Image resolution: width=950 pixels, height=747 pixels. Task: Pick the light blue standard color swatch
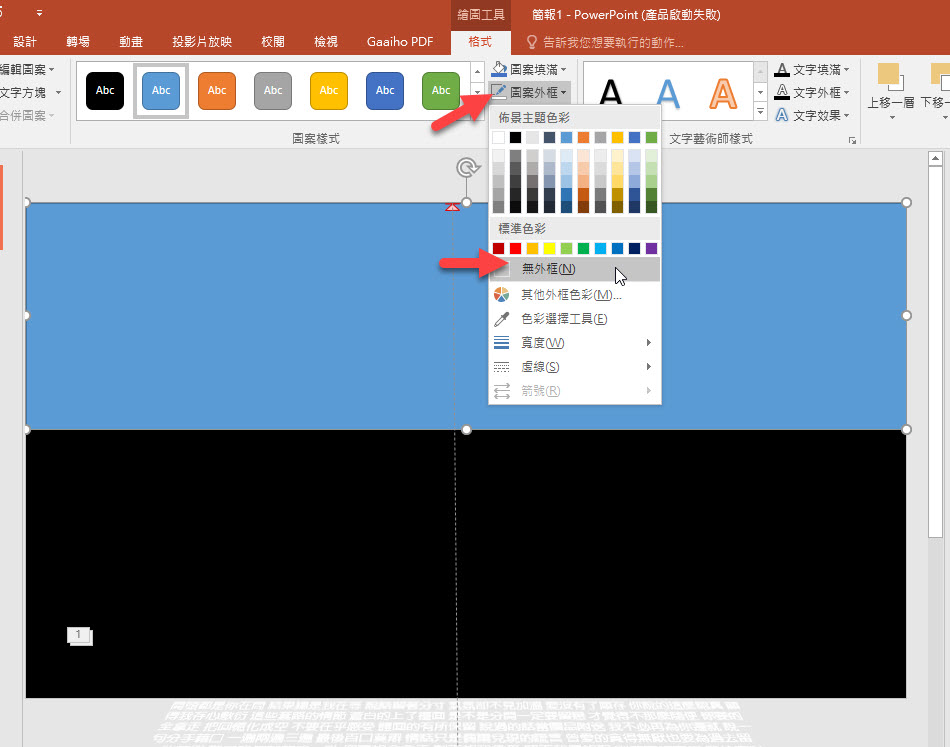[600, 248]
